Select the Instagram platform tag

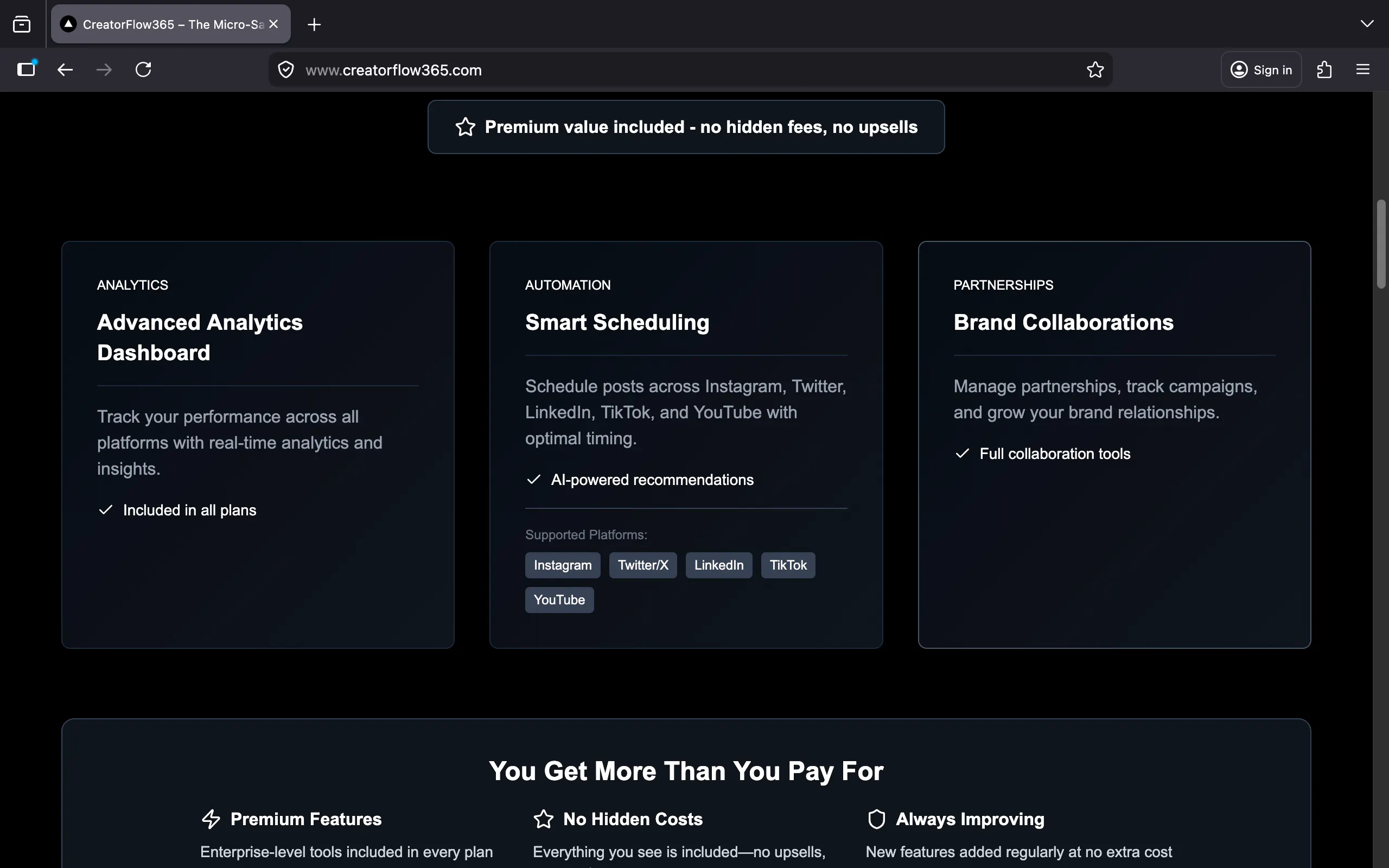(x=563, y=565)
